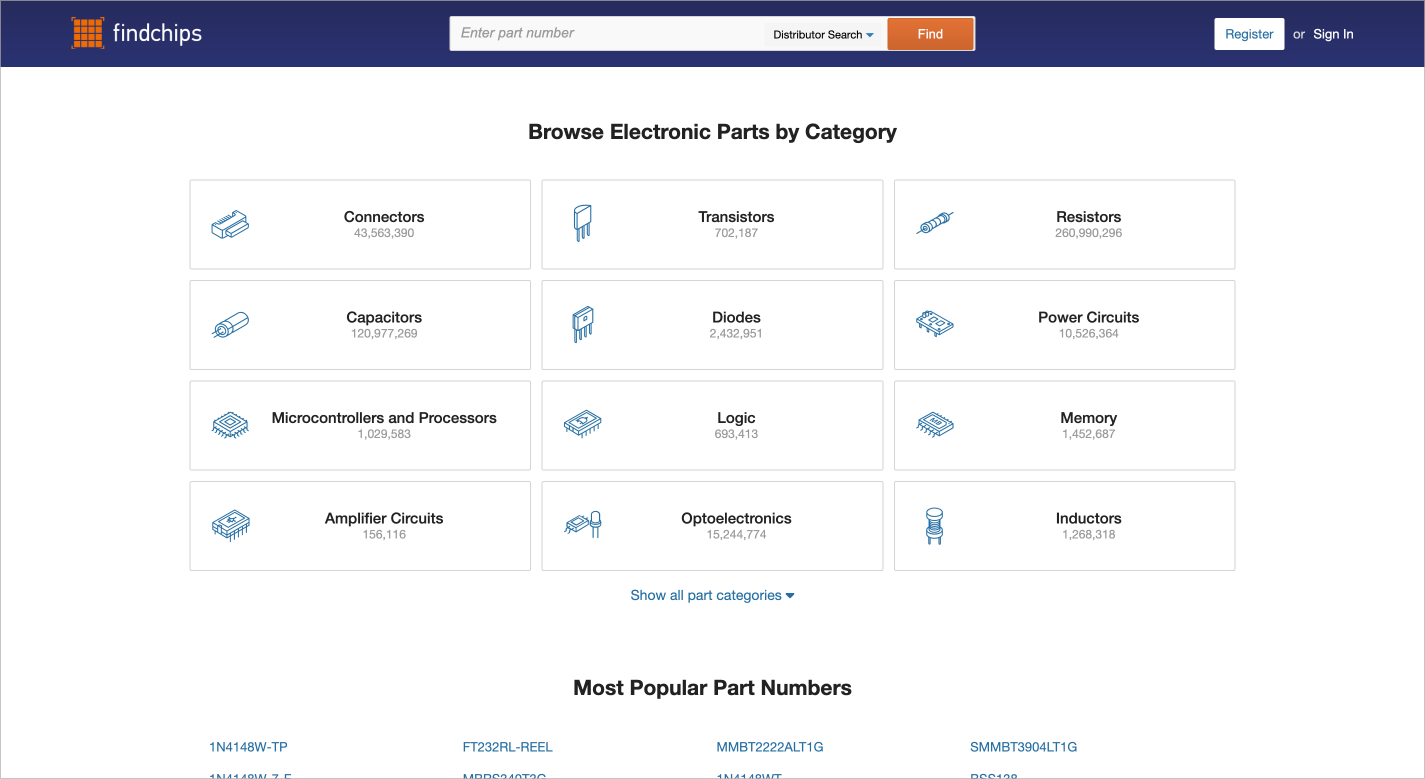Click the Resistors component icon
This screenshot has width=1425, height=779.
coord(935,224)
